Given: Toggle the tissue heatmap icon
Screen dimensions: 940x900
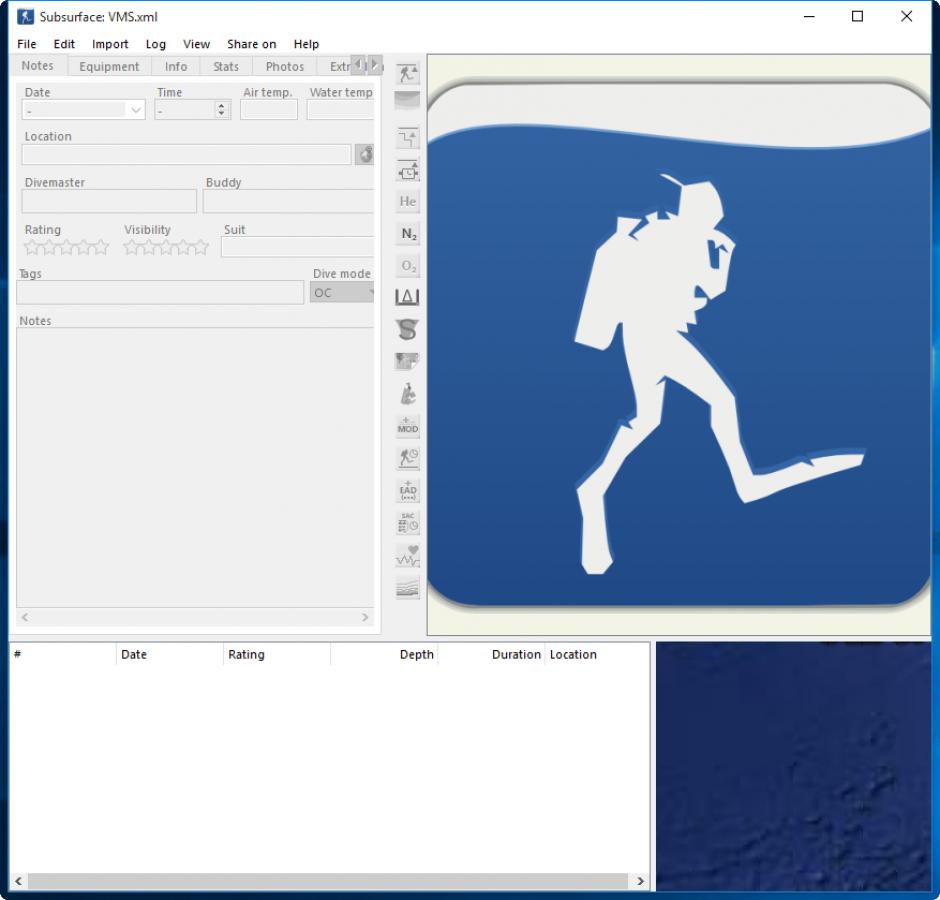Looking at the screenshot, I should tap(408, 588).
